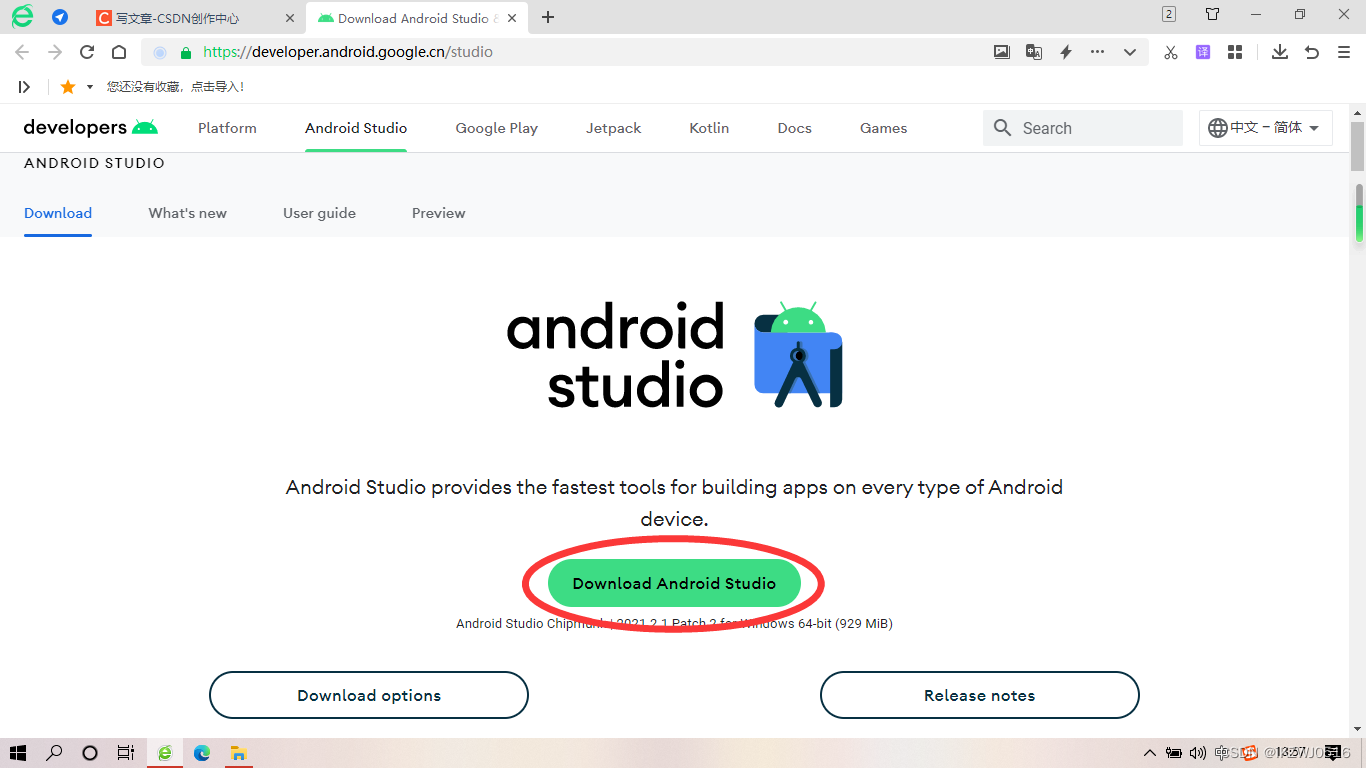
Task: Click the green Download Android Studio button
Action: pyautogui.click(x=674, y=583)
